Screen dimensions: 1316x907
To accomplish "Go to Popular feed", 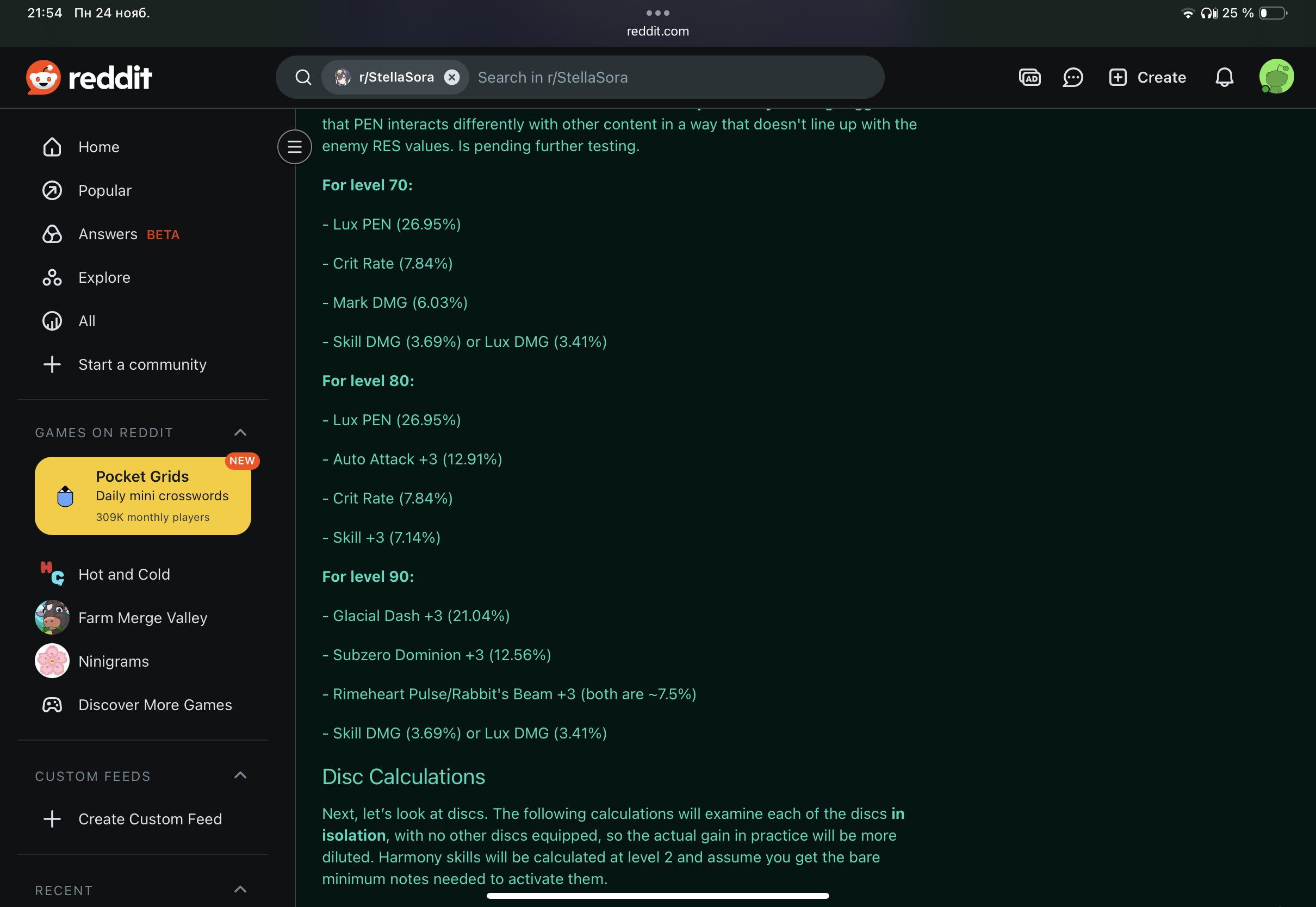I will [x=104, y=190].
